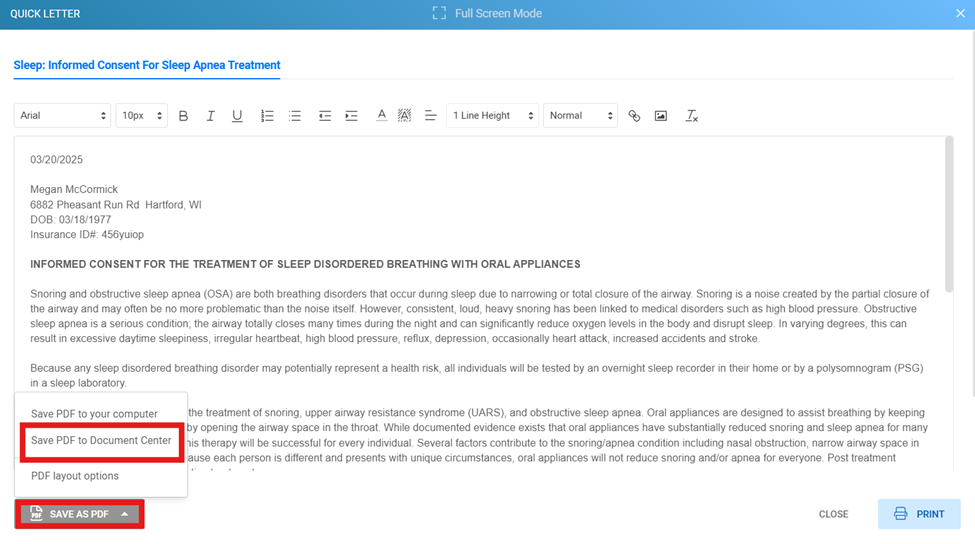Screen dimensions: 975x544
Task: Click the Full Screen Mode icon
Action: [439, 13]
